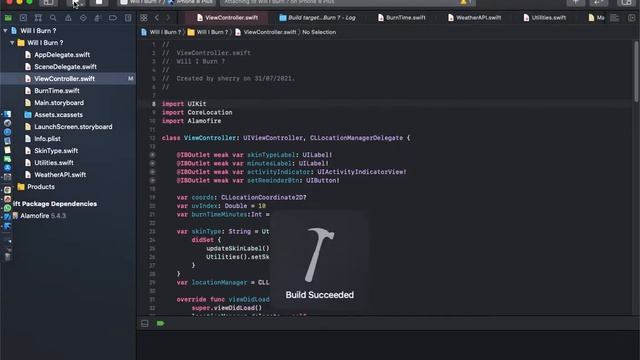Open the Project navigator folder icon
This screenshot has width=640, height=360.
tap(8, 18)
